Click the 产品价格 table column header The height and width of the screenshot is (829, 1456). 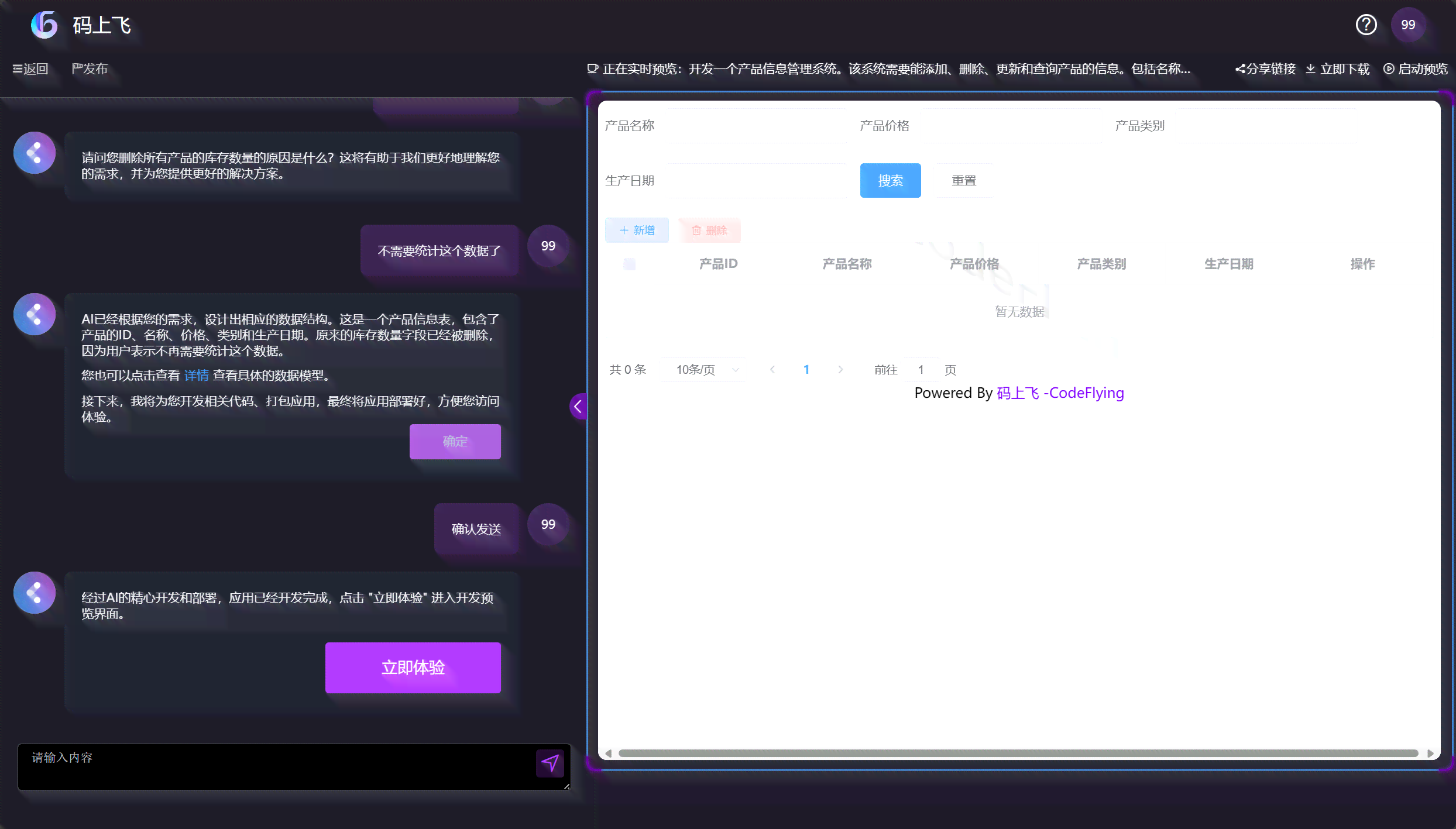[974, 264]
